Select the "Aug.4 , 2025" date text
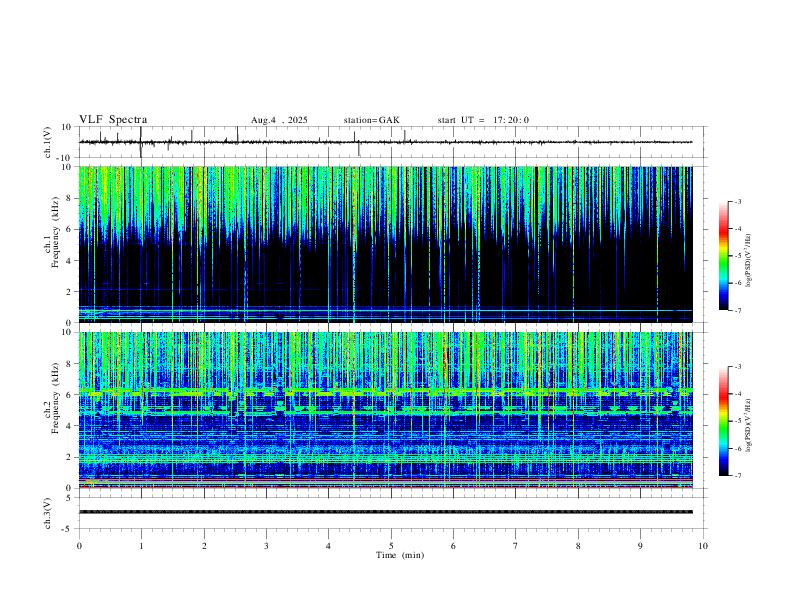792x612 pixels. (279, 120)
